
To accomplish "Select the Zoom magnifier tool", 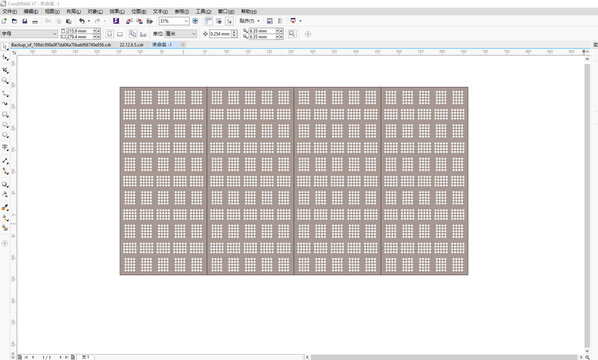I will pos(5,81).
